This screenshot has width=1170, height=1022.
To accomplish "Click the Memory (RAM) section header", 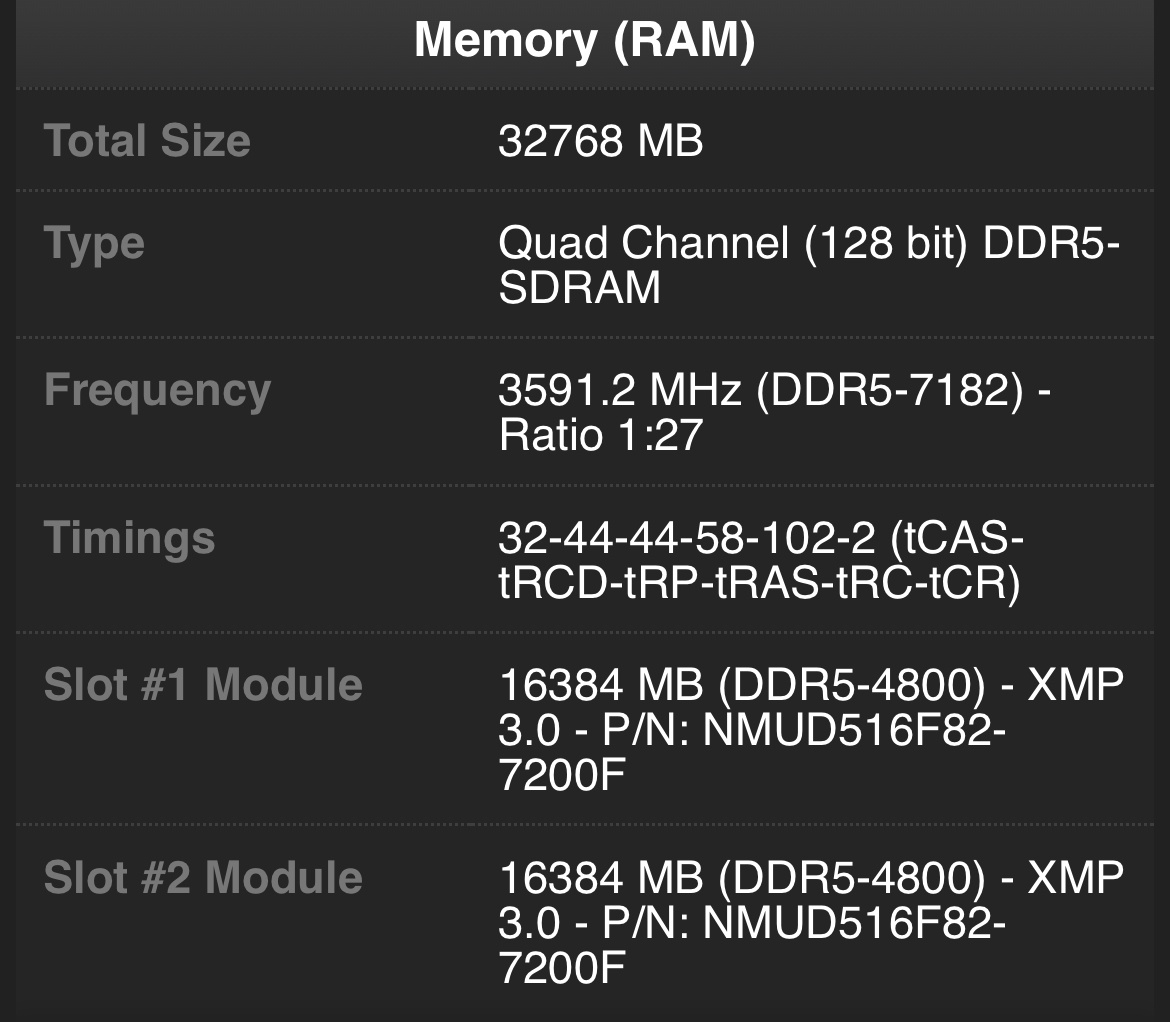I will click(585, 40).
